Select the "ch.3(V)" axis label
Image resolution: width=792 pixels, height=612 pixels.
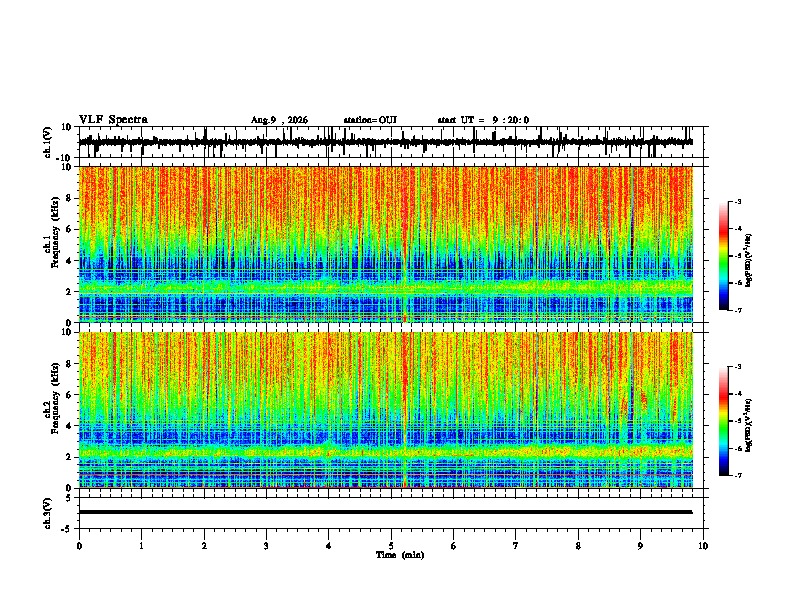tap(48, 513)
